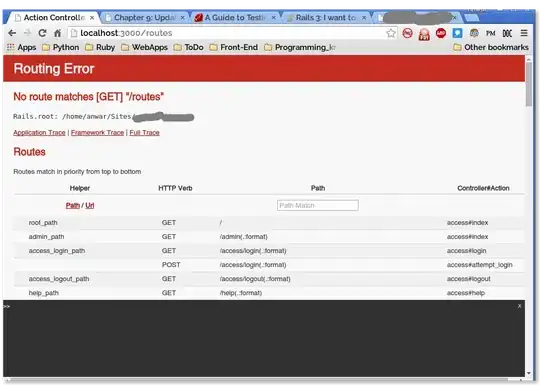This screenshot has width=540, height=392.
Task: Click the HTTP Verb column header
Action: [175, 188]
